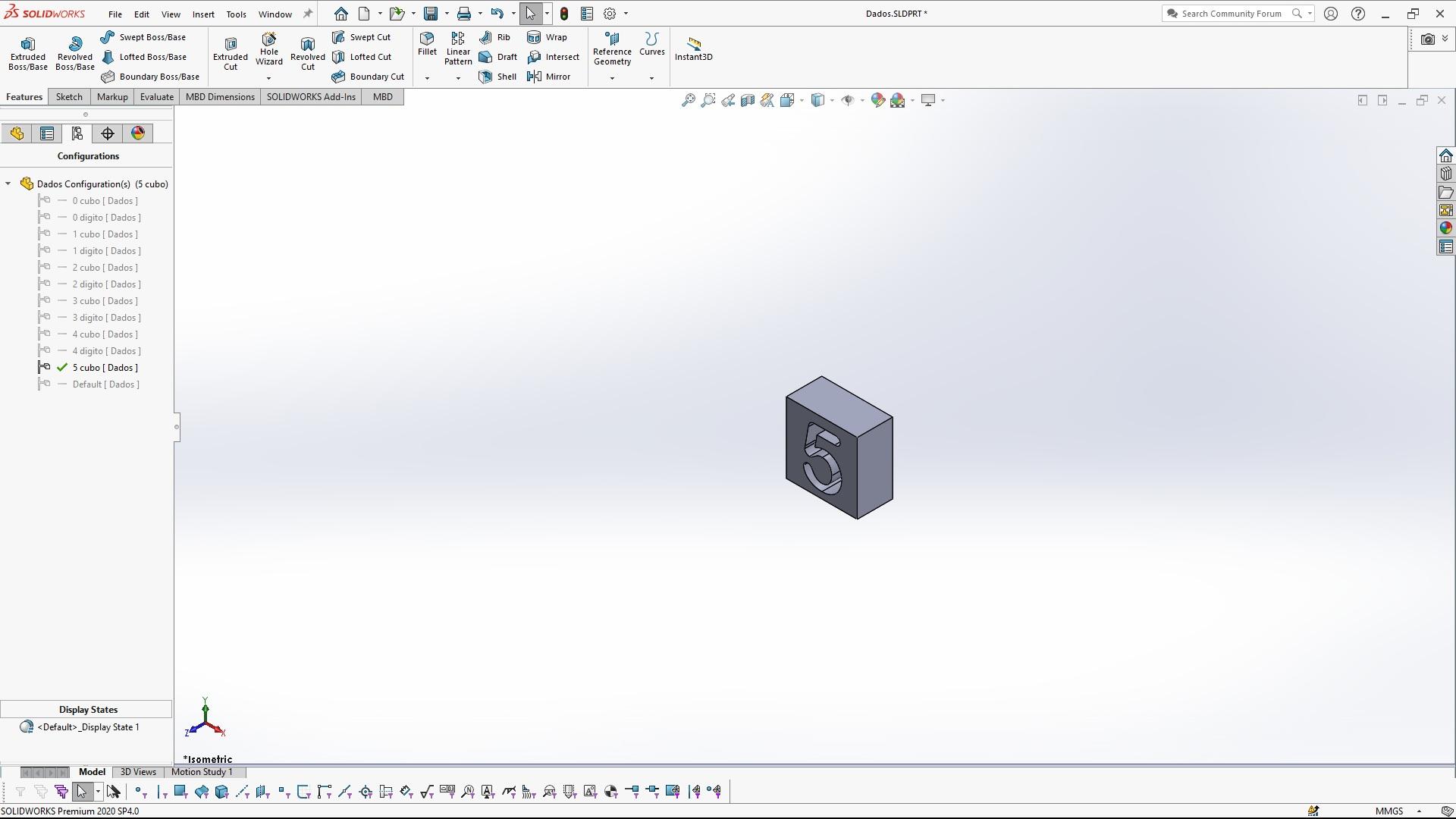The image size is (1456, 819).
Task: Click the rebuild traffic light icon
Action: tap(564, 14)
